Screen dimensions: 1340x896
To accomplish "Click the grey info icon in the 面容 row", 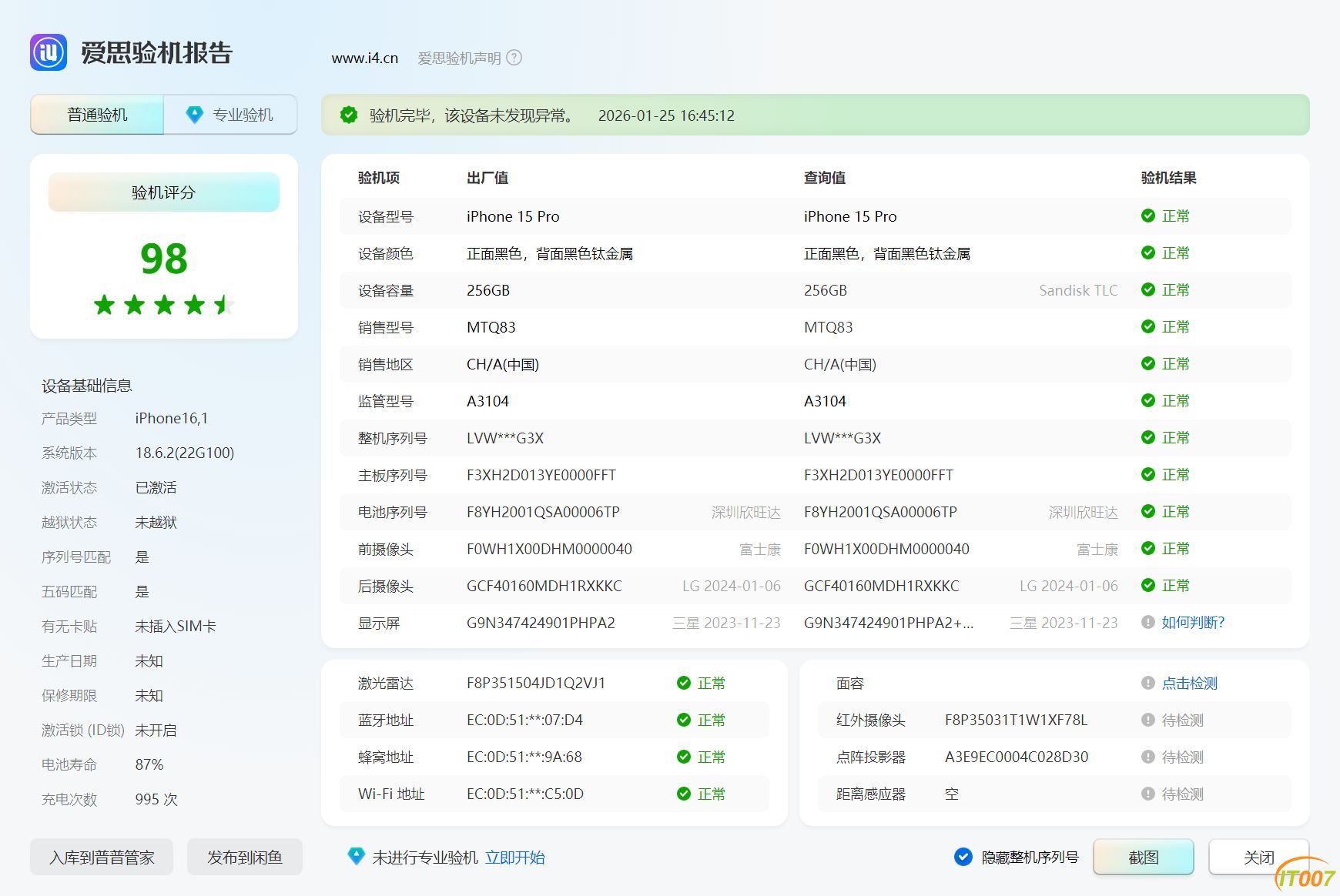I will click(x=1148, y=683).
